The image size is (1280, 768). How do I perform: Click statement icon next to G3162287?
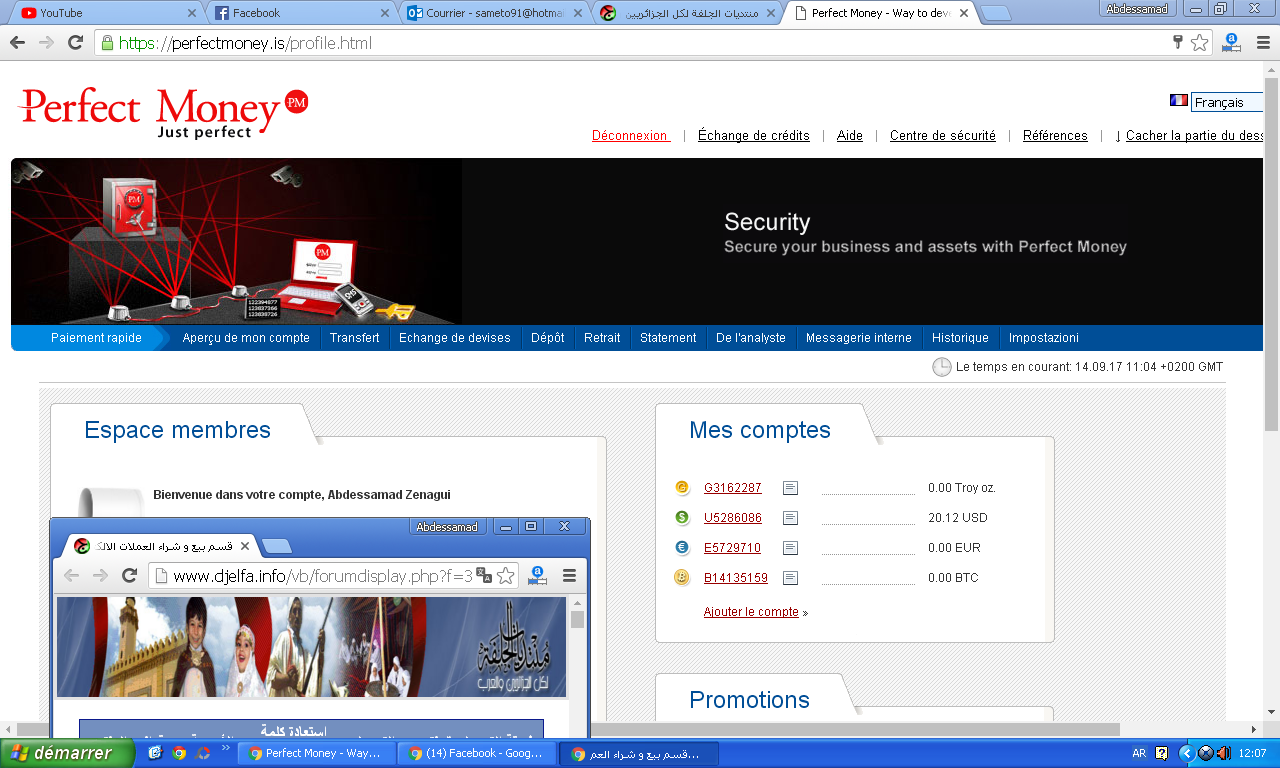pos(790,488)
